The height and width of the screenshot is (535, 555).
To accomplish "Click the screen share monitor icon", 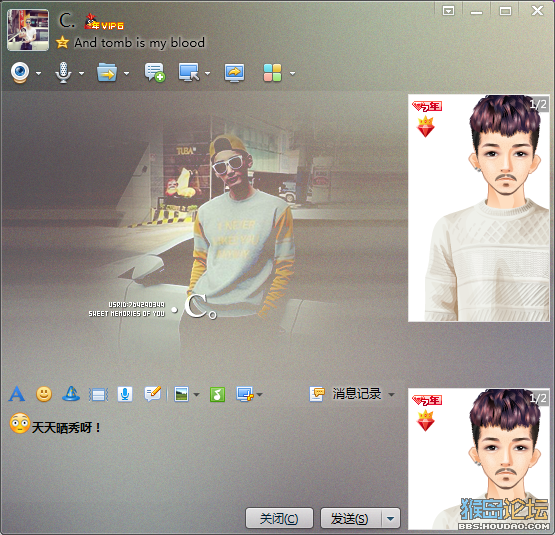I will point(234,73).
